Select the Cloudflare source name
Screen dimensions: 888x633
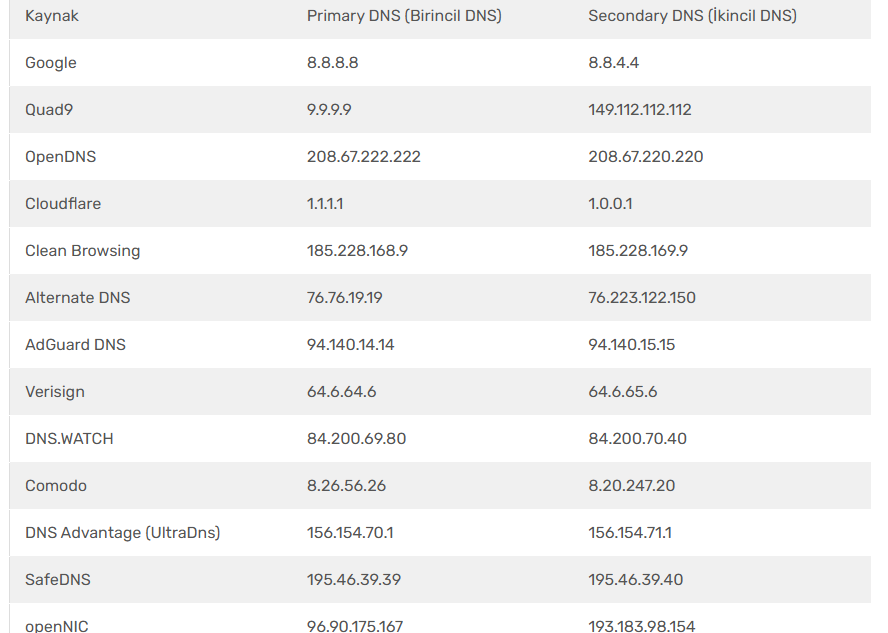point(63,204)
